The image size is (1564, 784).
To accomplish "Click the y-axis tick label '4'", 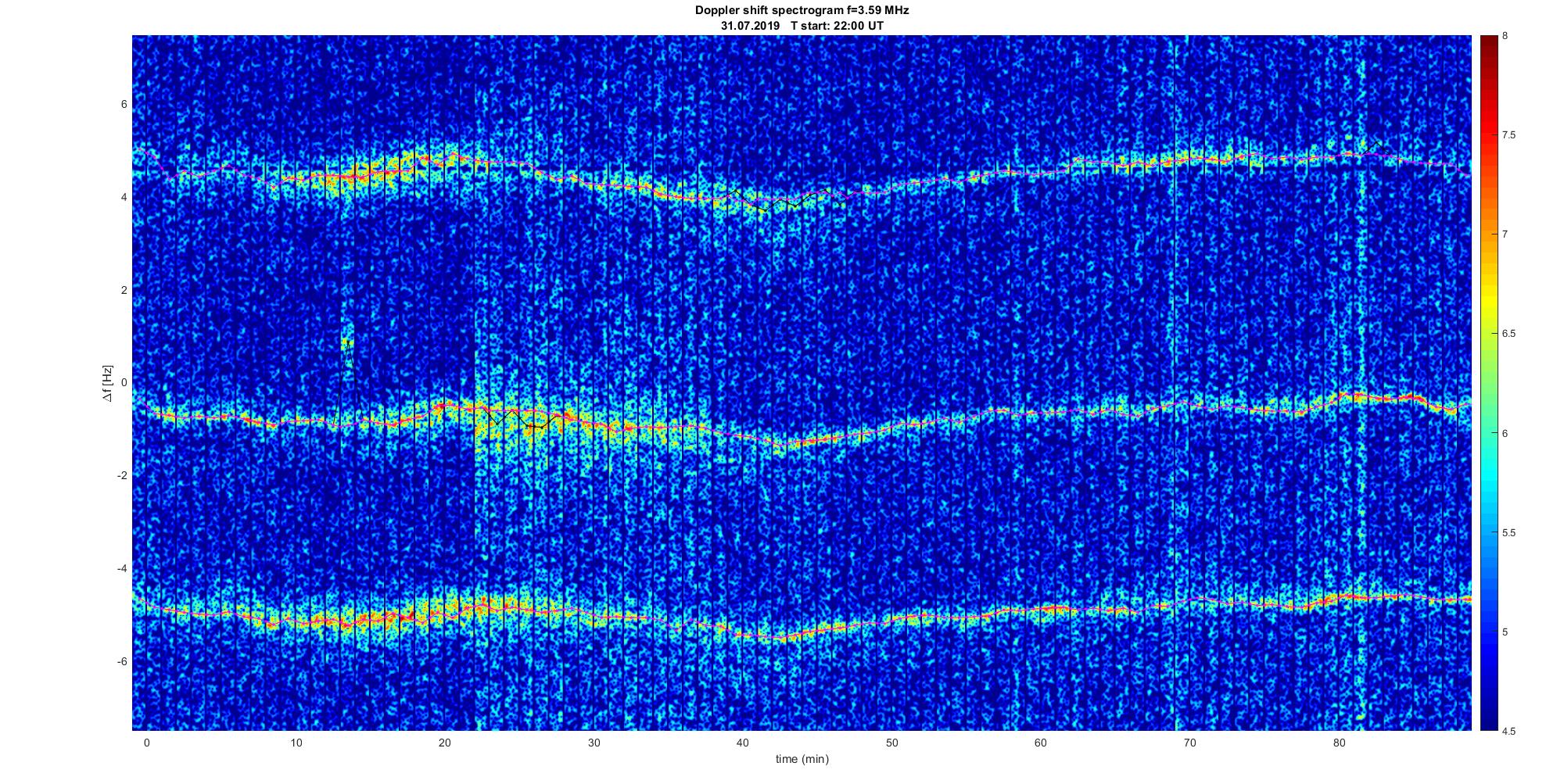I will tap(124, 197).
